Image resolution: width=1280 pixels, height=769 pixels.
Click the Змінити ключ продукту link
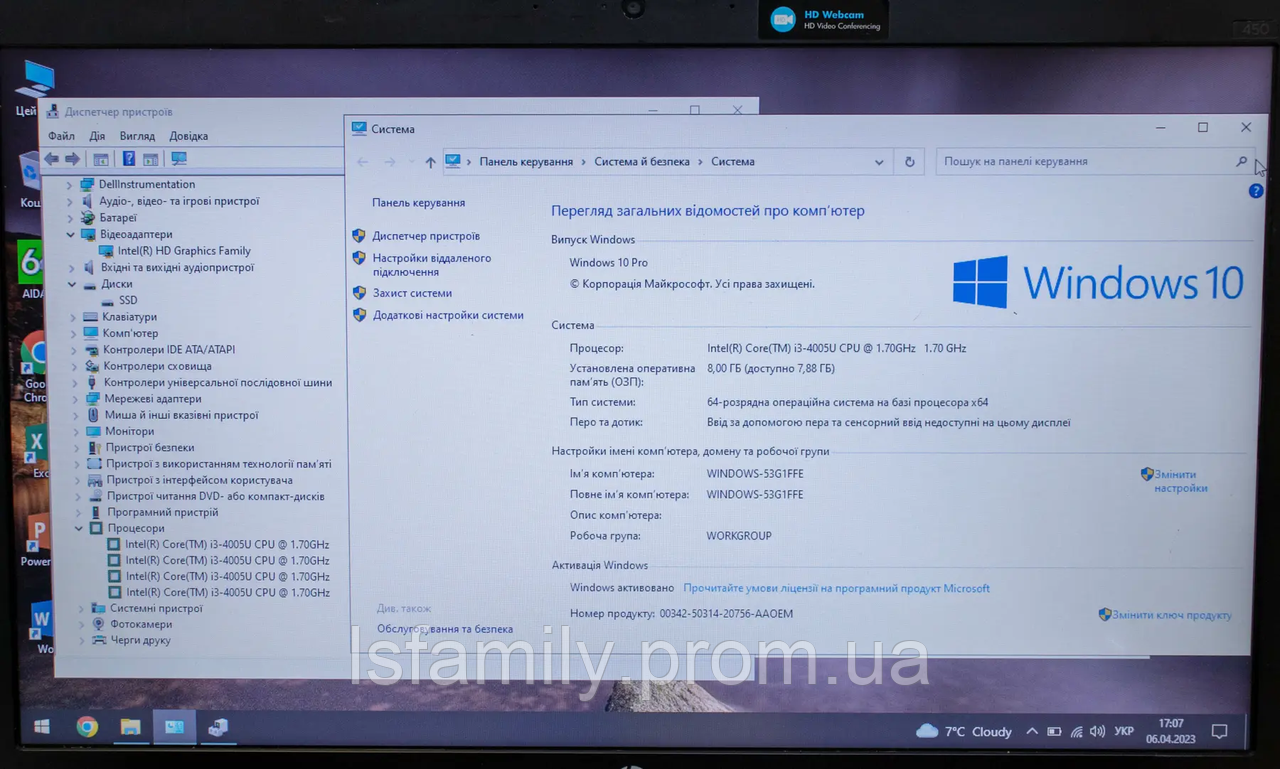(1172, 615)
